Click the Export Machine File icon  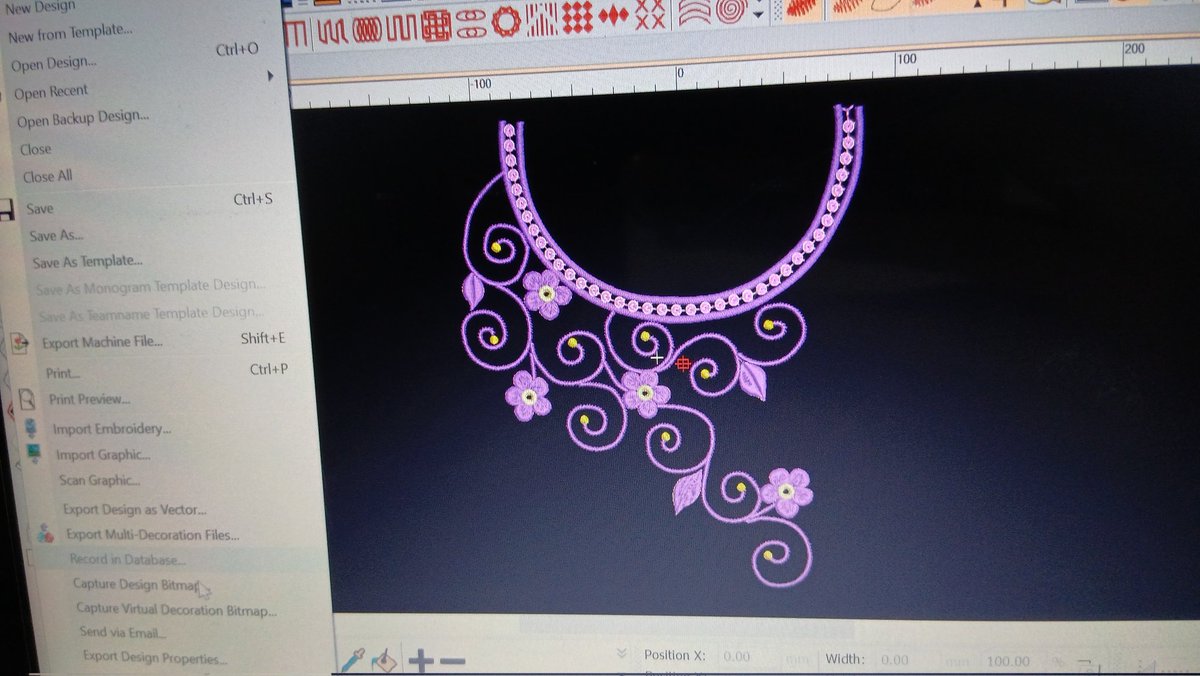point(21,343)
